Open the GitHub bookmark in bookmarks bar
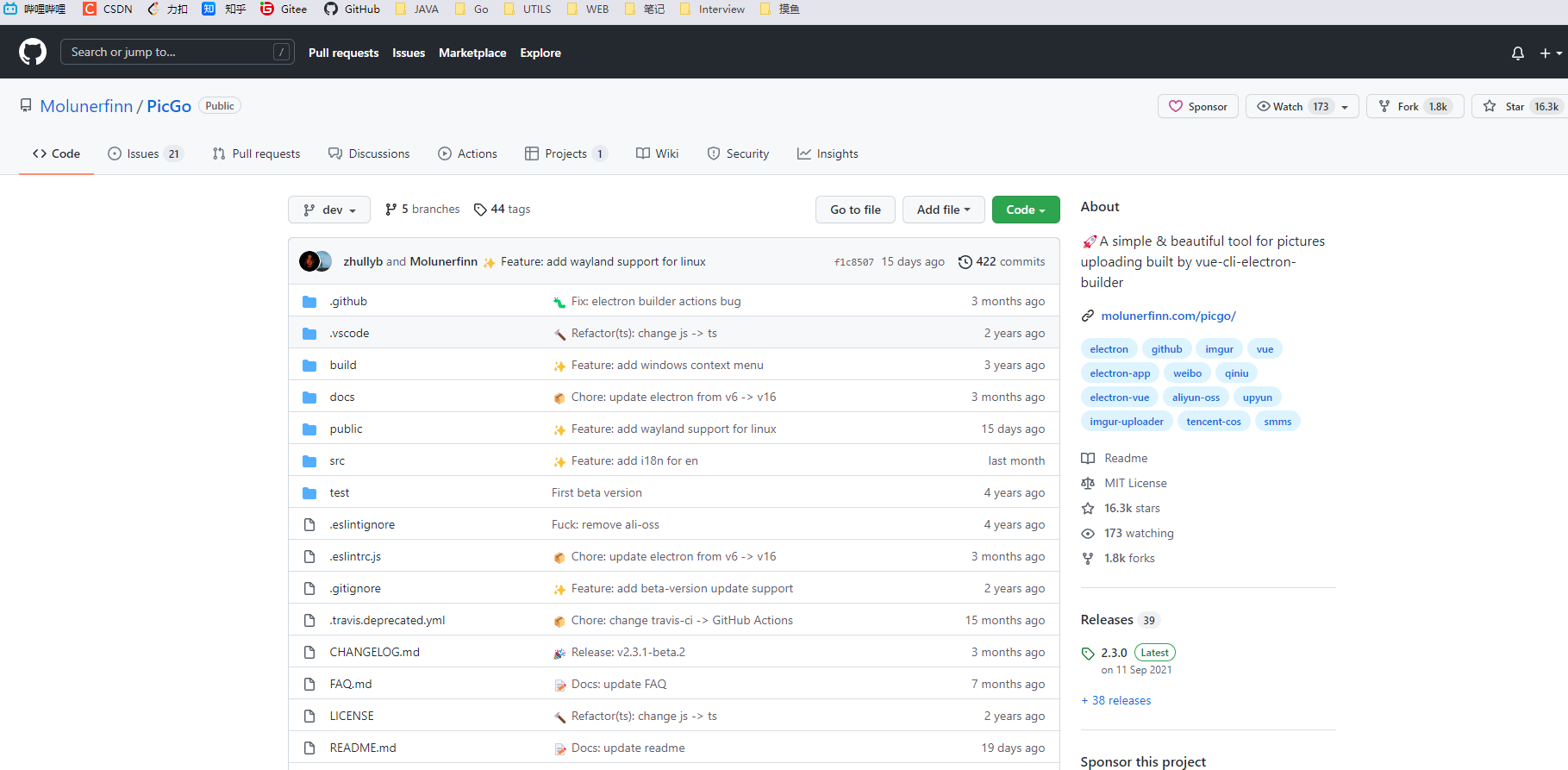This screenshot has height=770, width=1568. [353, 9]
